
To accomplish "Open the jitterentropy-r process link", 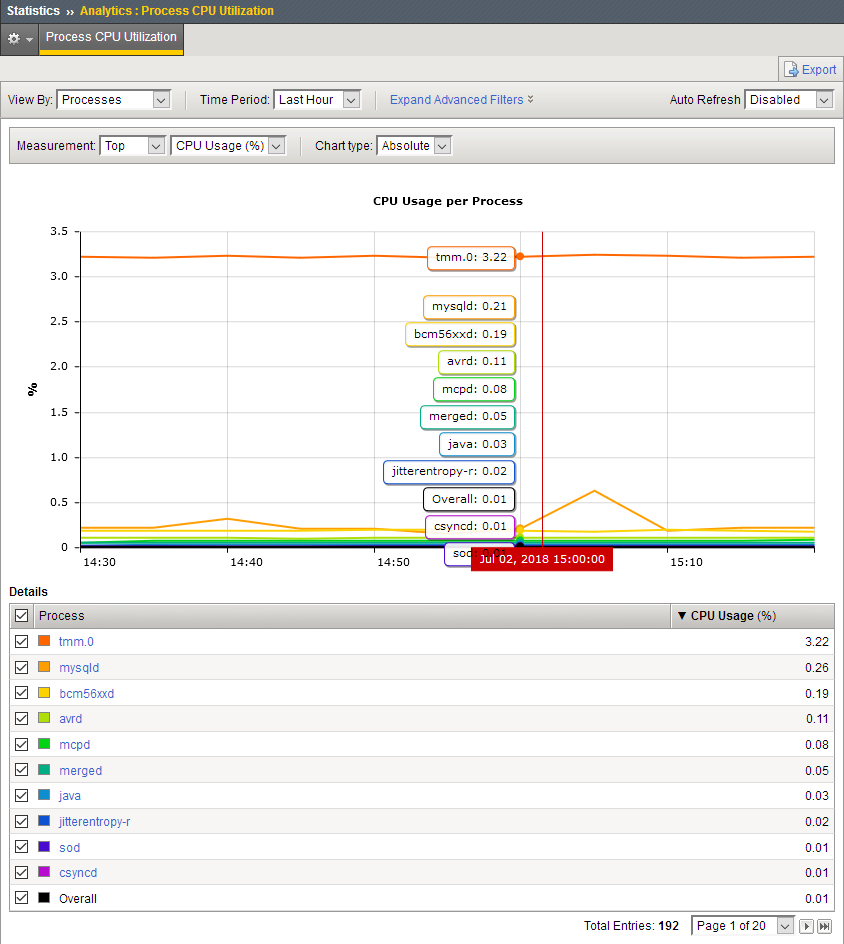I will pos(94,822).
